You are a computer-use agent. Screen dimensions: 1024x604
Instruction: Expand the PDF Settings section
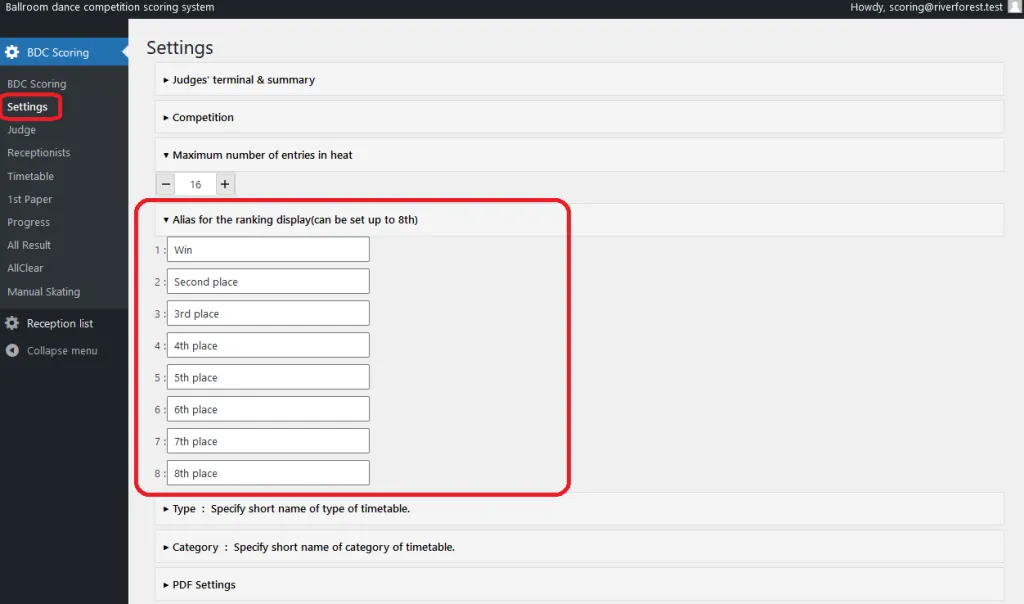pos(203,584)
